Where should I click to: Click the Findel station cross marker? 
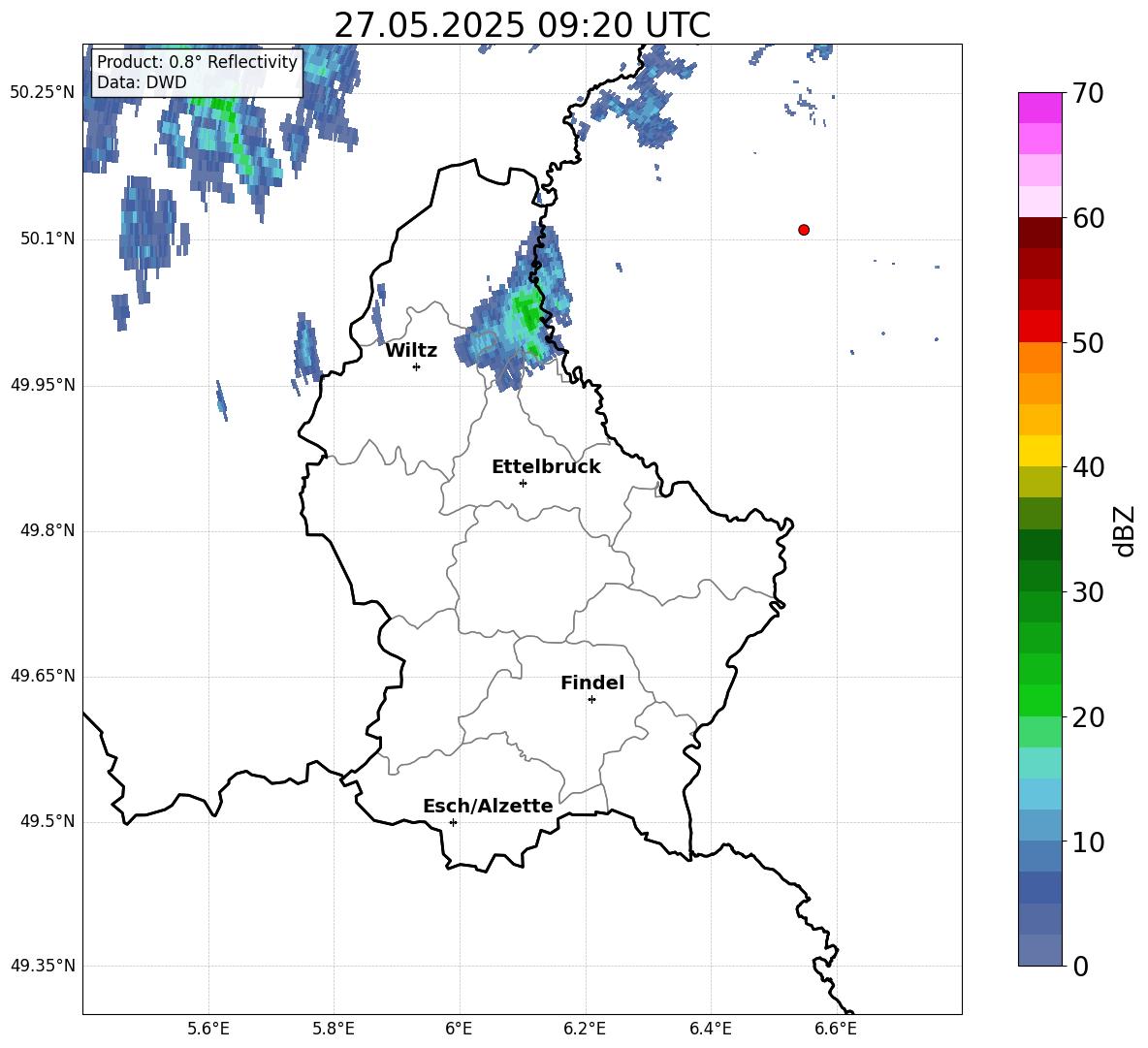(591, 700)
